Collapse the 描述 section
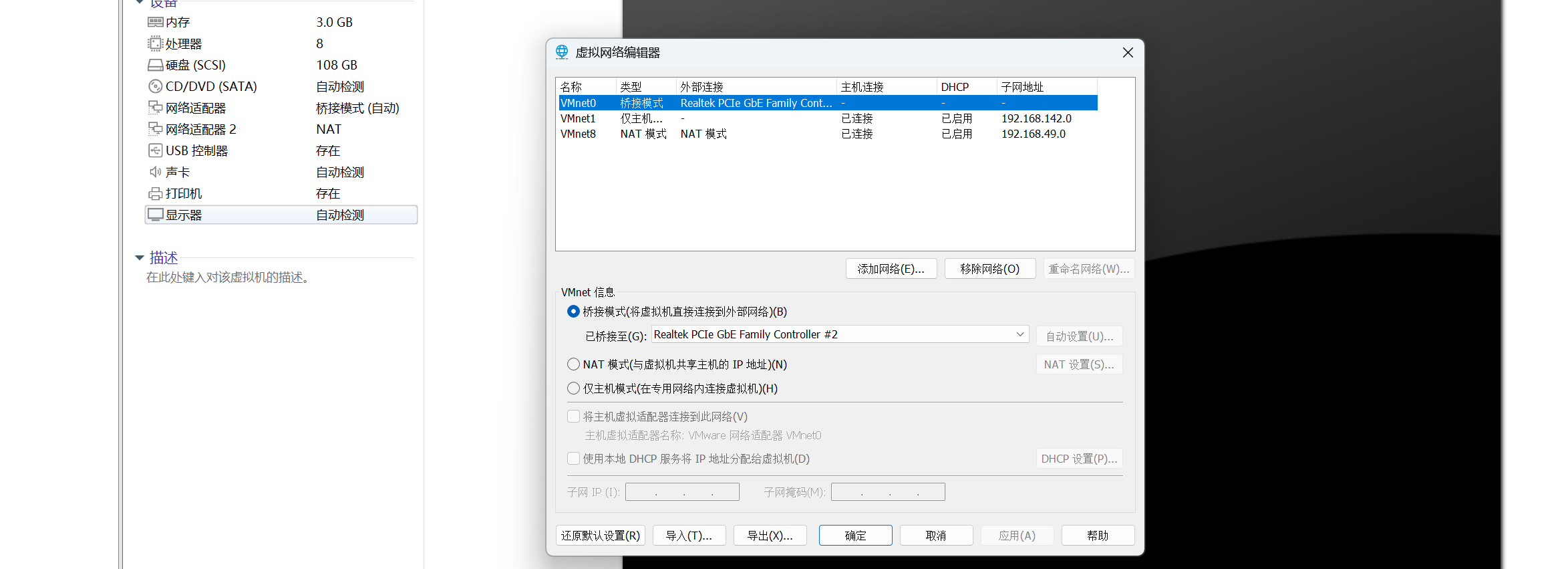The height and width of the screenshot is (569, 1568). (x=140, y=257)
